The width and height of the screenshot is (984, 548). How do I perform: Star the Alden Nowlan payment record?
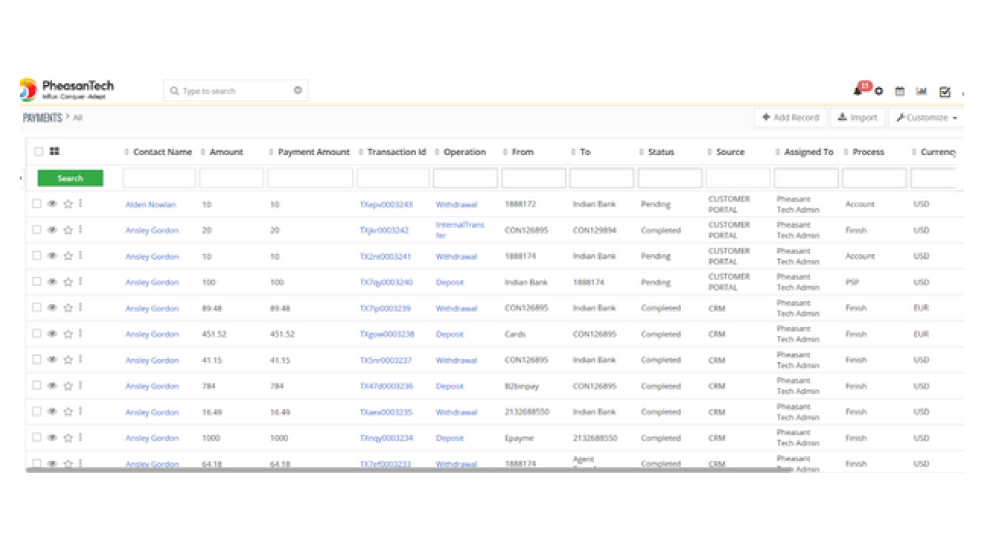(68, 204)
